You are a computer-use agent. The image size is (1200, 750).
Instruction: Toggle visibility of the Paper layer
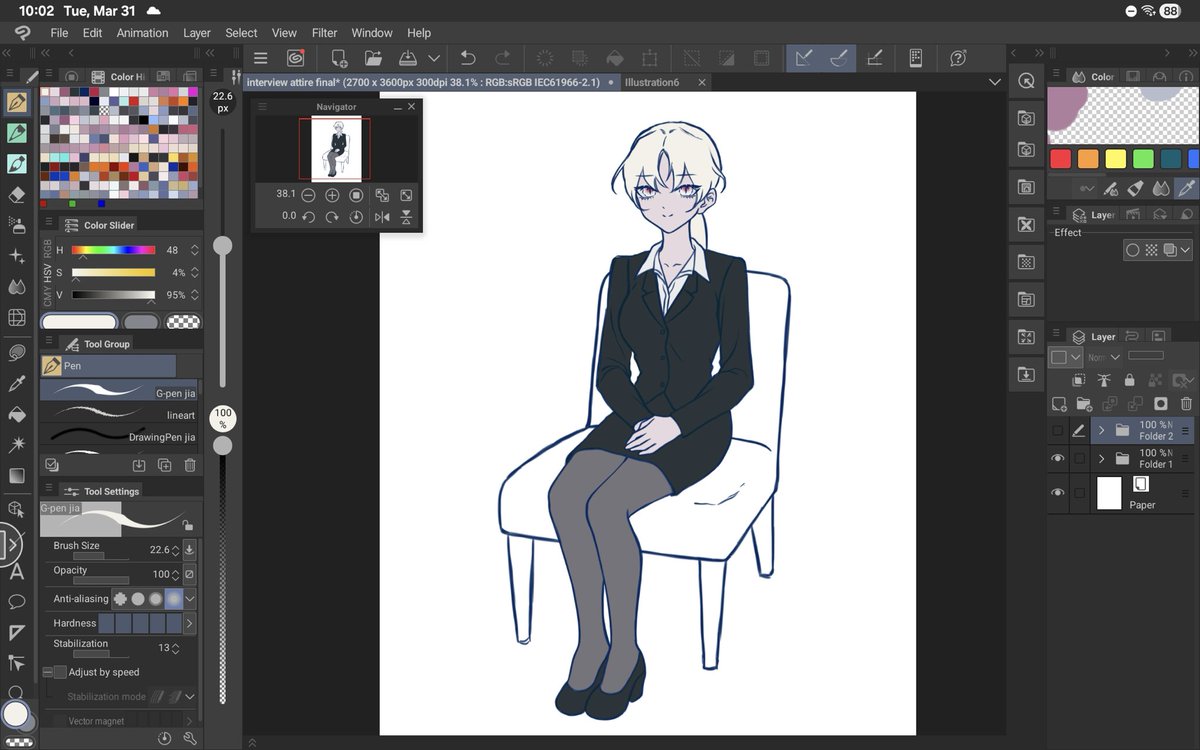tap(1058, 493)
